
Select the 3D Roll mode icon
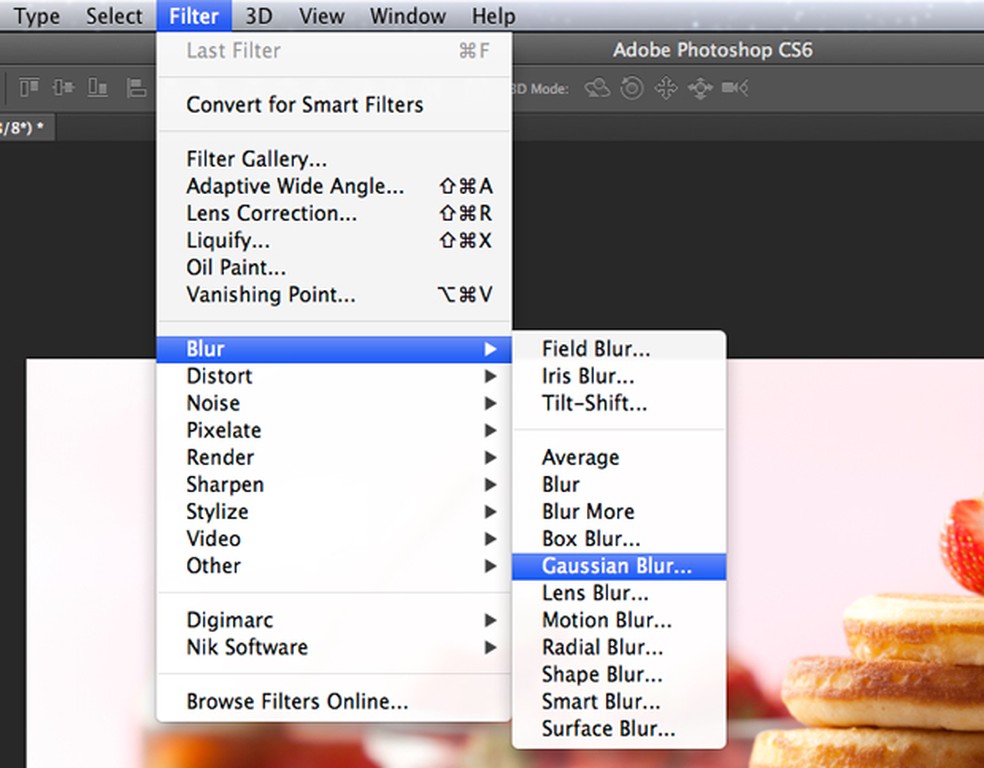(632, 88)
